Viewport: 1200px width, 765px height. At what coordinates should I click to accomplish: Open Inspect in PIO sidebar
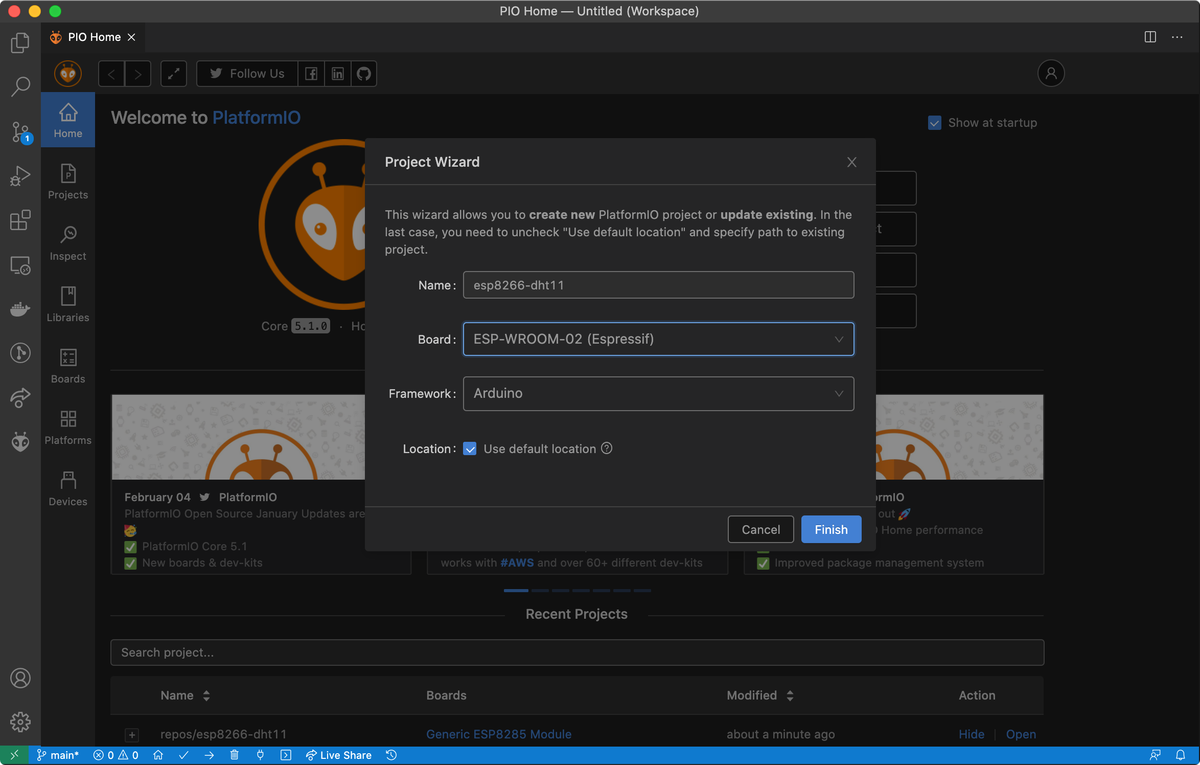(68, 243)
